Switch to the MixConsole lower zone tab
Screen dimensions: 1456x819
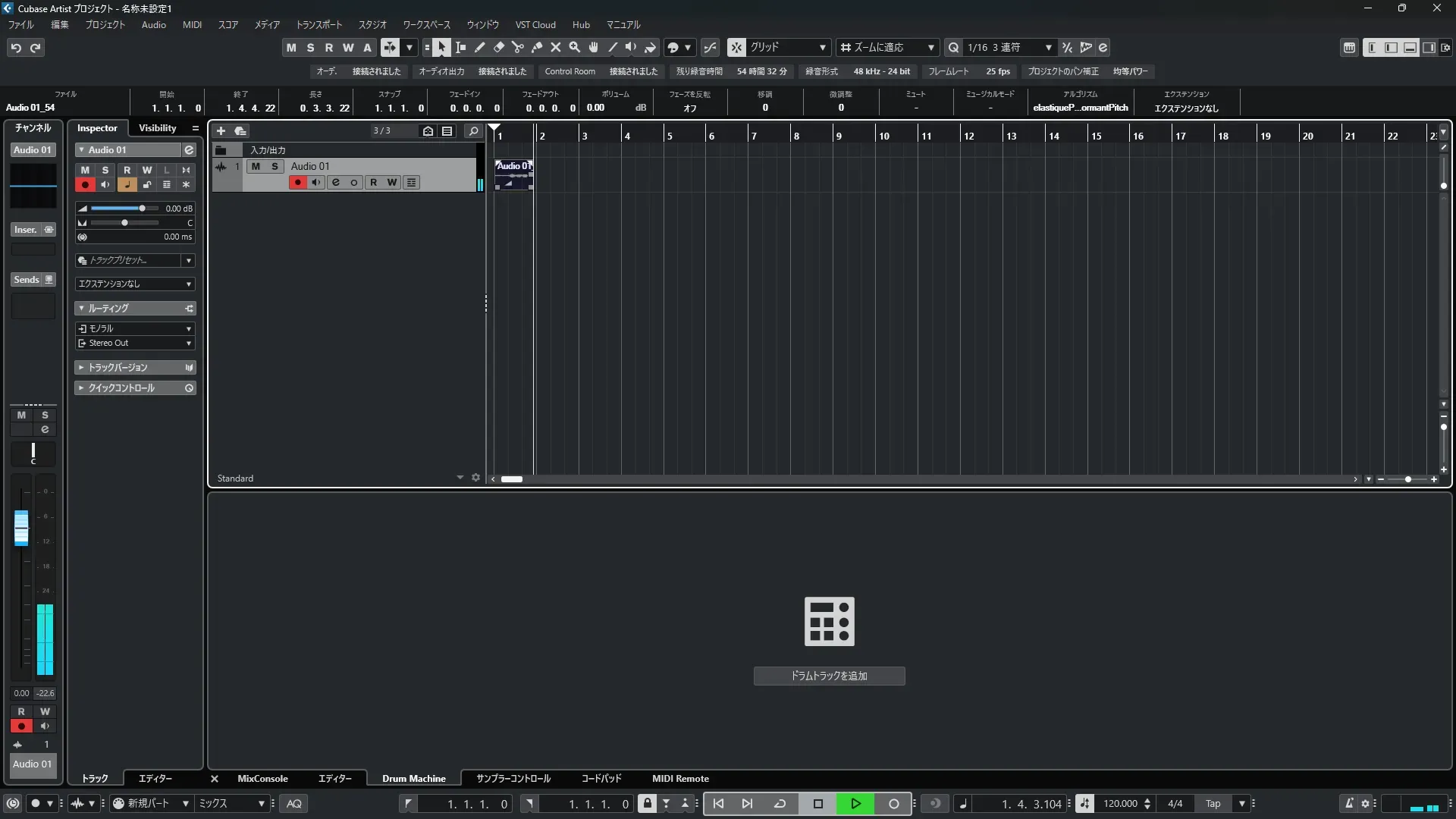[262, 778]
